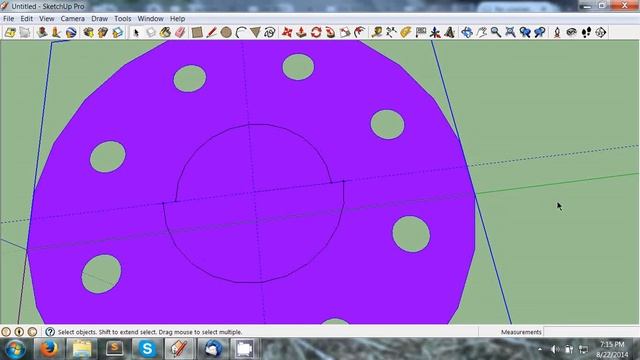Select the Section Plane tool
The width and height of the screenshot is (640, 360).
601,32
